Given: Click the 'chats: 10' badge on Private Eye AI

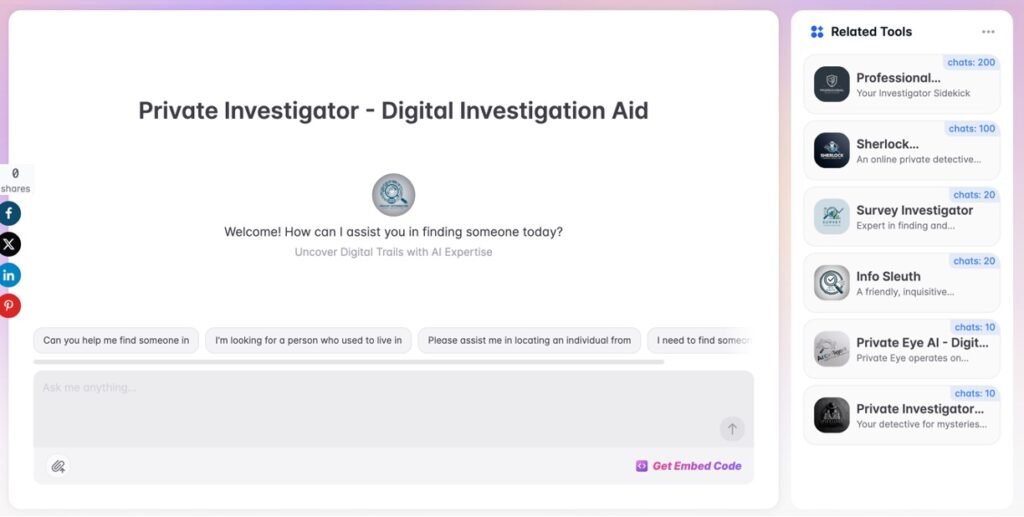Looking at the screenshot, I should 975,327.
